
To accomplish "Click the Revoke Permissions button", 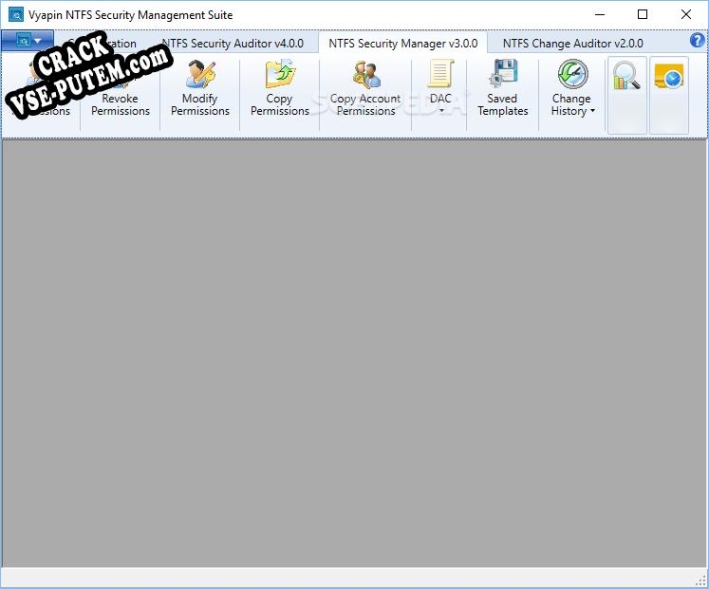I will pos(120,95).
